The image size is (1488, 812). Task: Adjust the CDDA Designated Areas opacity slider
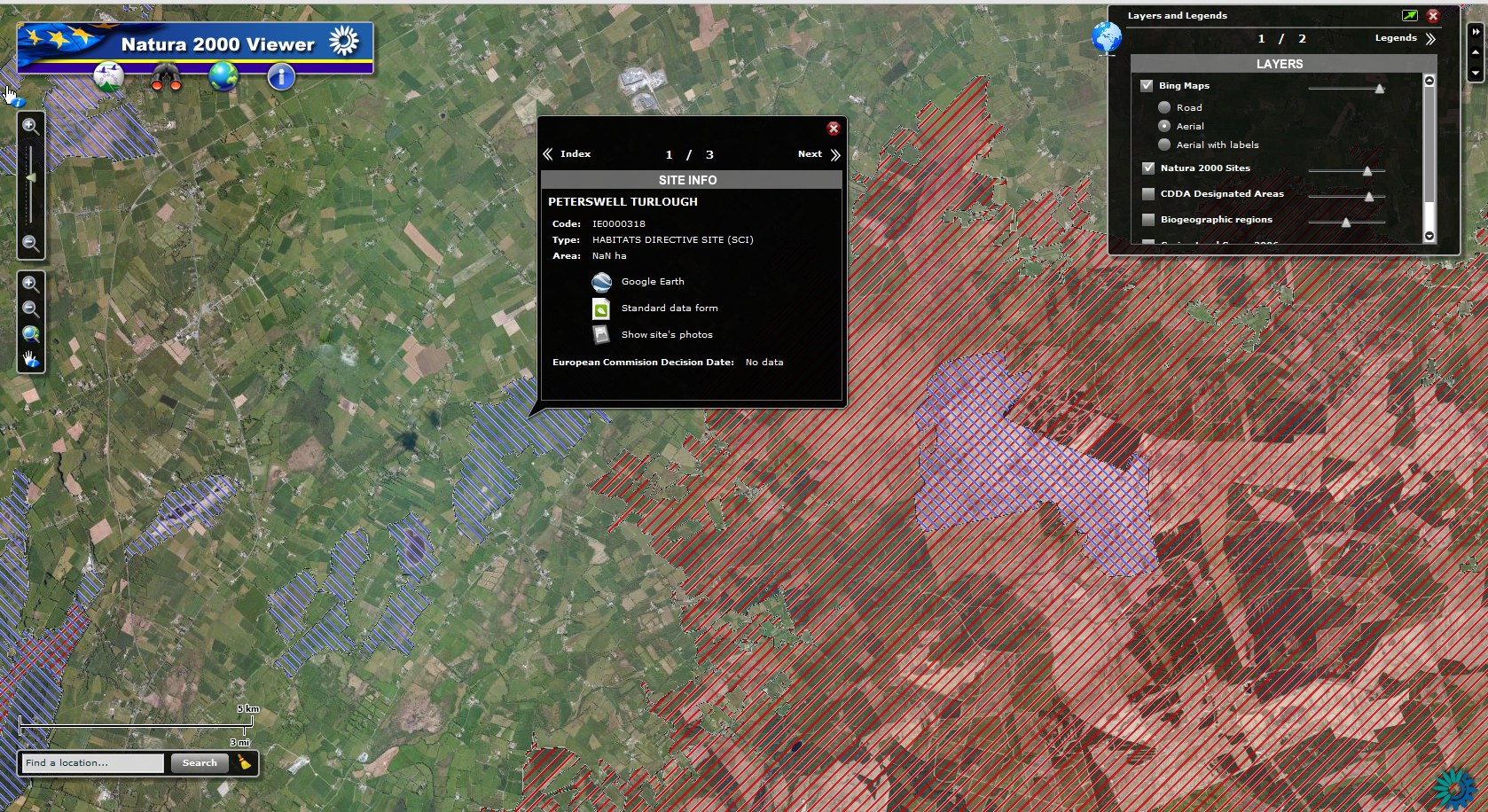pyautogui.click(x=1368, y=196)
